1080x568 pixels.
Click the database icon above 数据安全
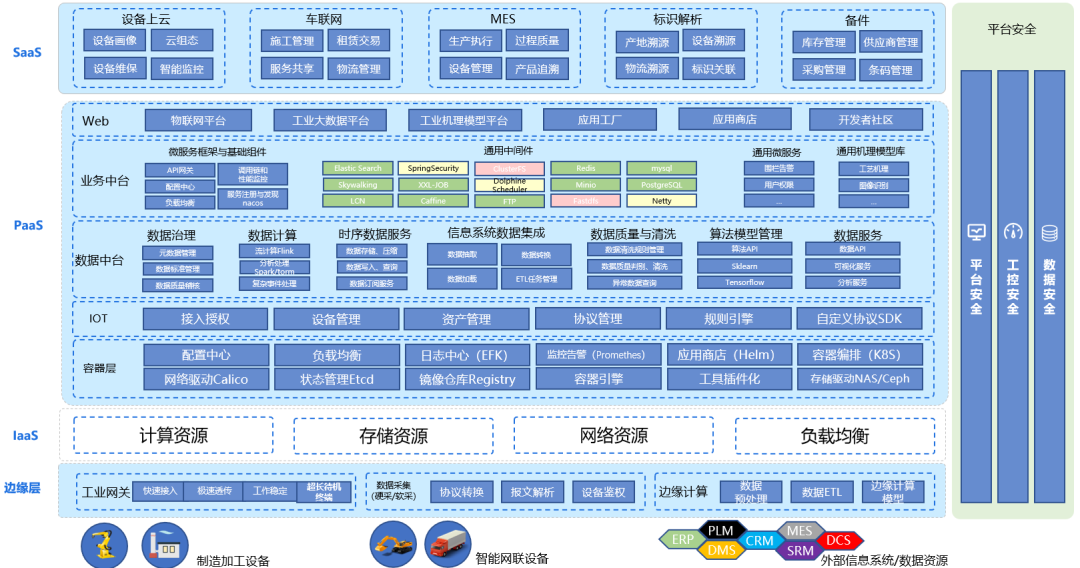click(x=1049, y=233)
